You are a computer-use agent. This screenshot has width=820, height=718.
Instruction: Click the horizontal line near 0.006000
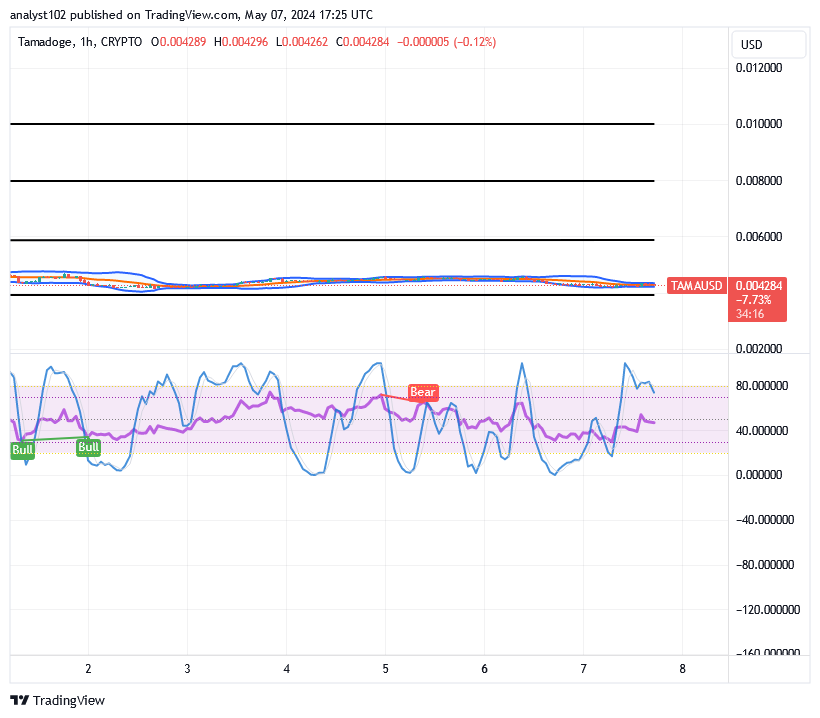point(332,240)
